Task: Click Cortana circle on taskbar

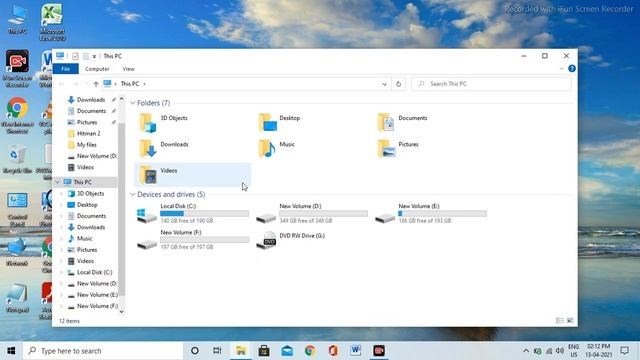Action: [x=195, y=351]
